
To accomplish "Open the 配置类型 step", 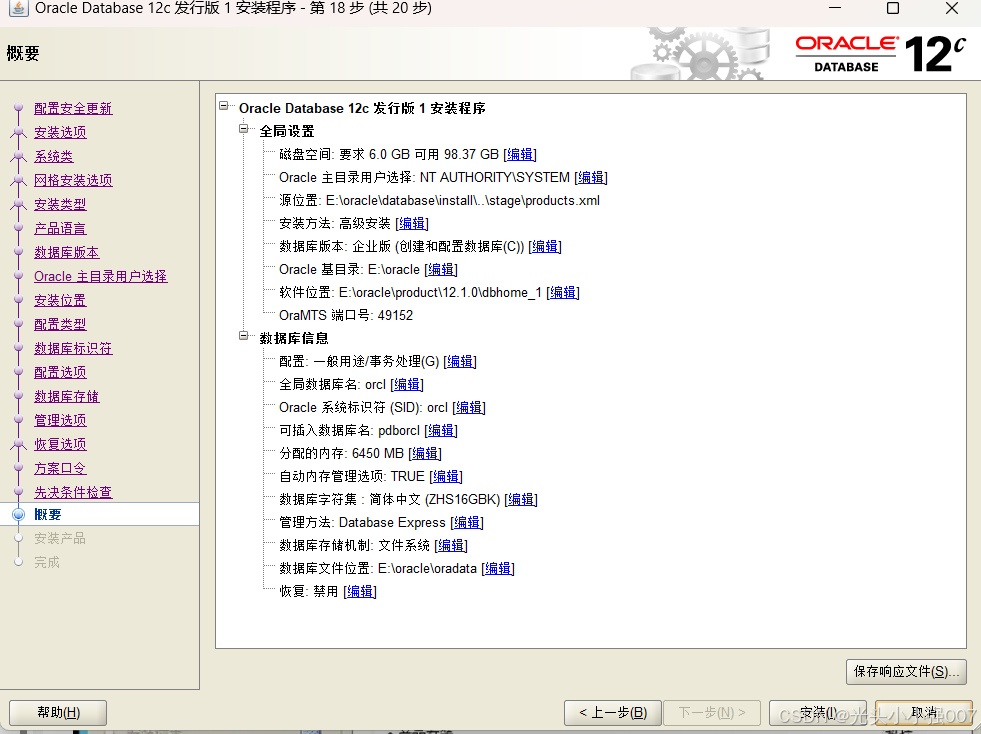I will tap(60, 324).
